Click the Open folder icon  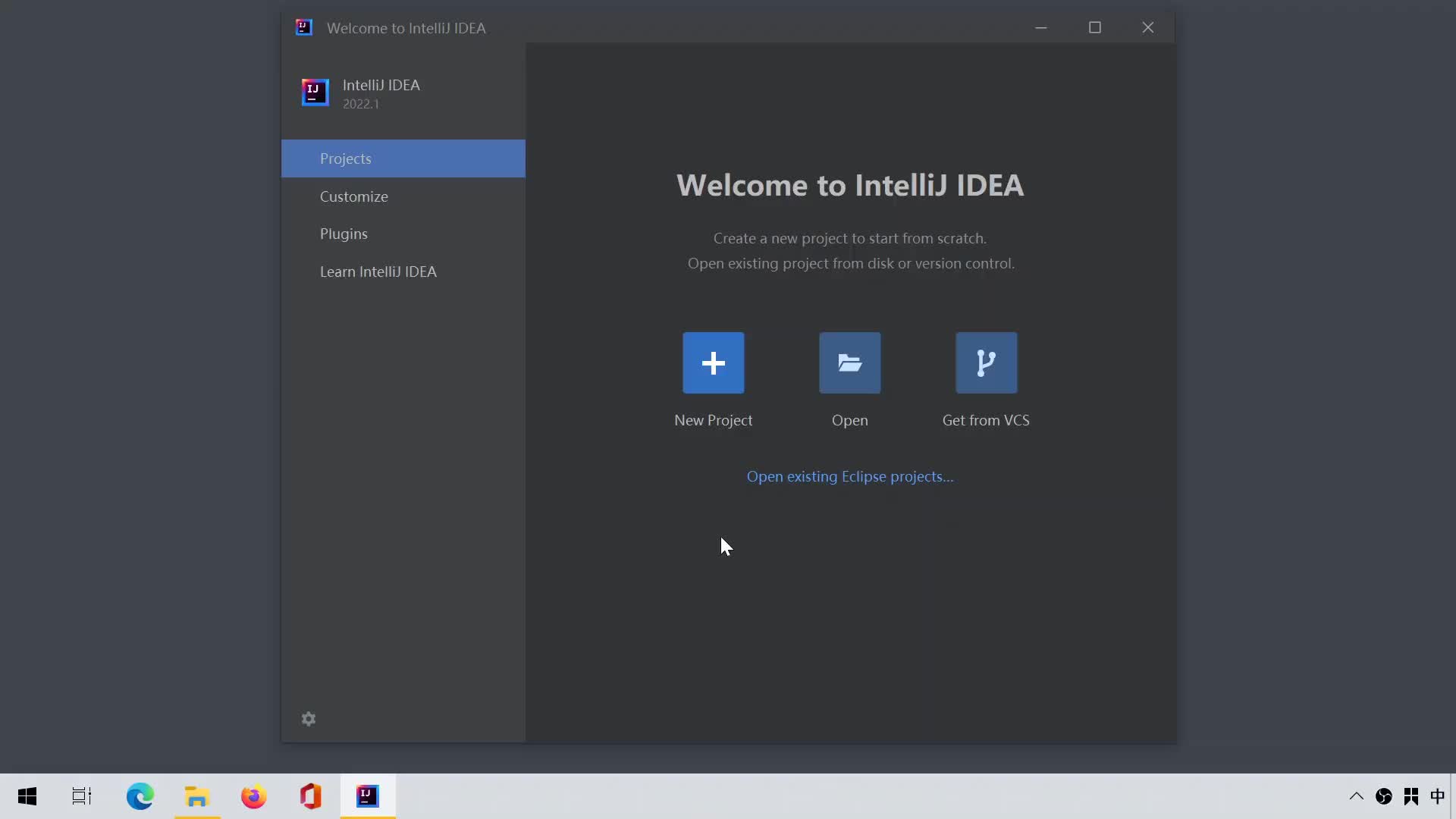pos(849,362)
